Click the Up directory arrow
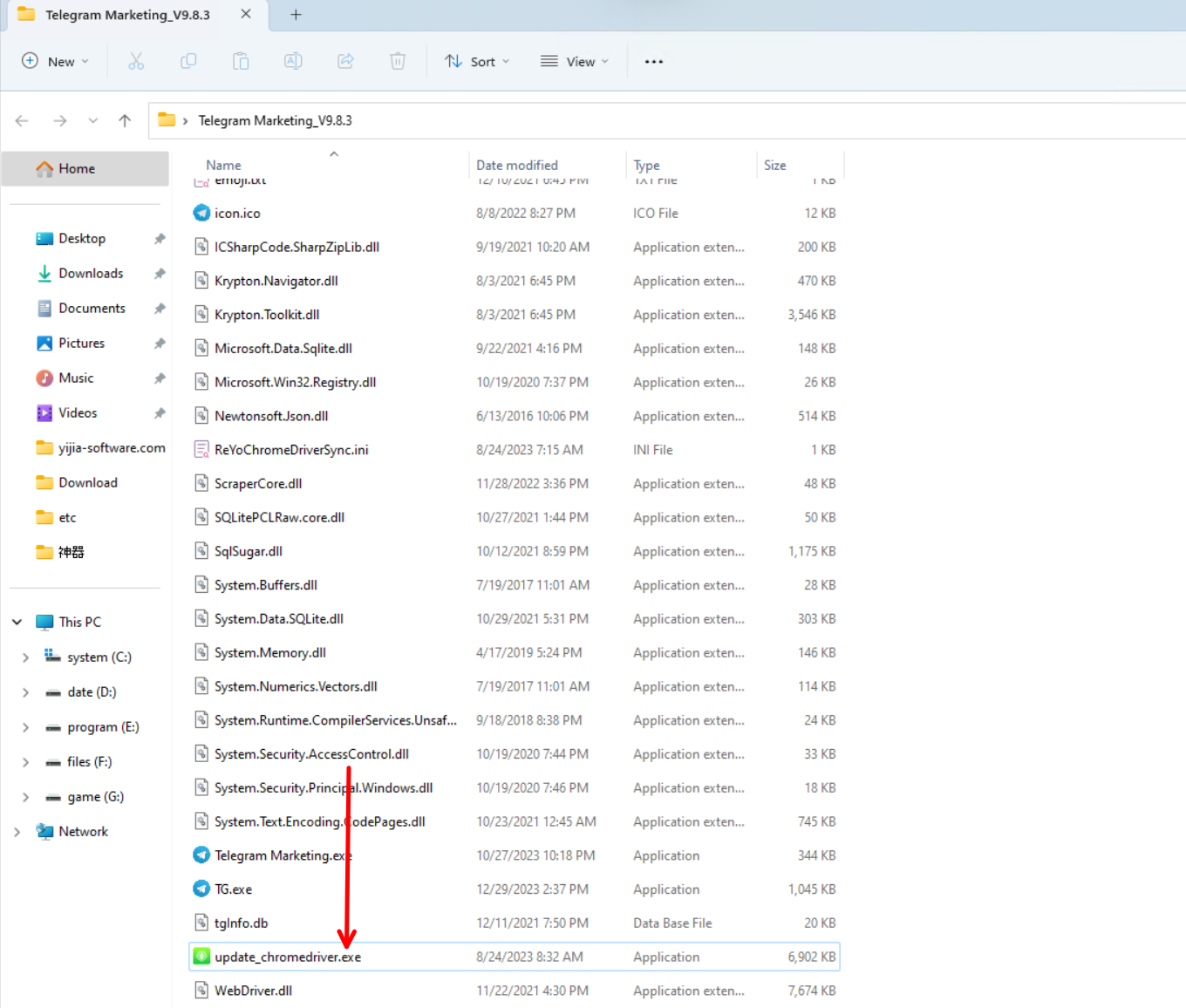This screenshot has width=1186, height=1008. pos(125,121)
